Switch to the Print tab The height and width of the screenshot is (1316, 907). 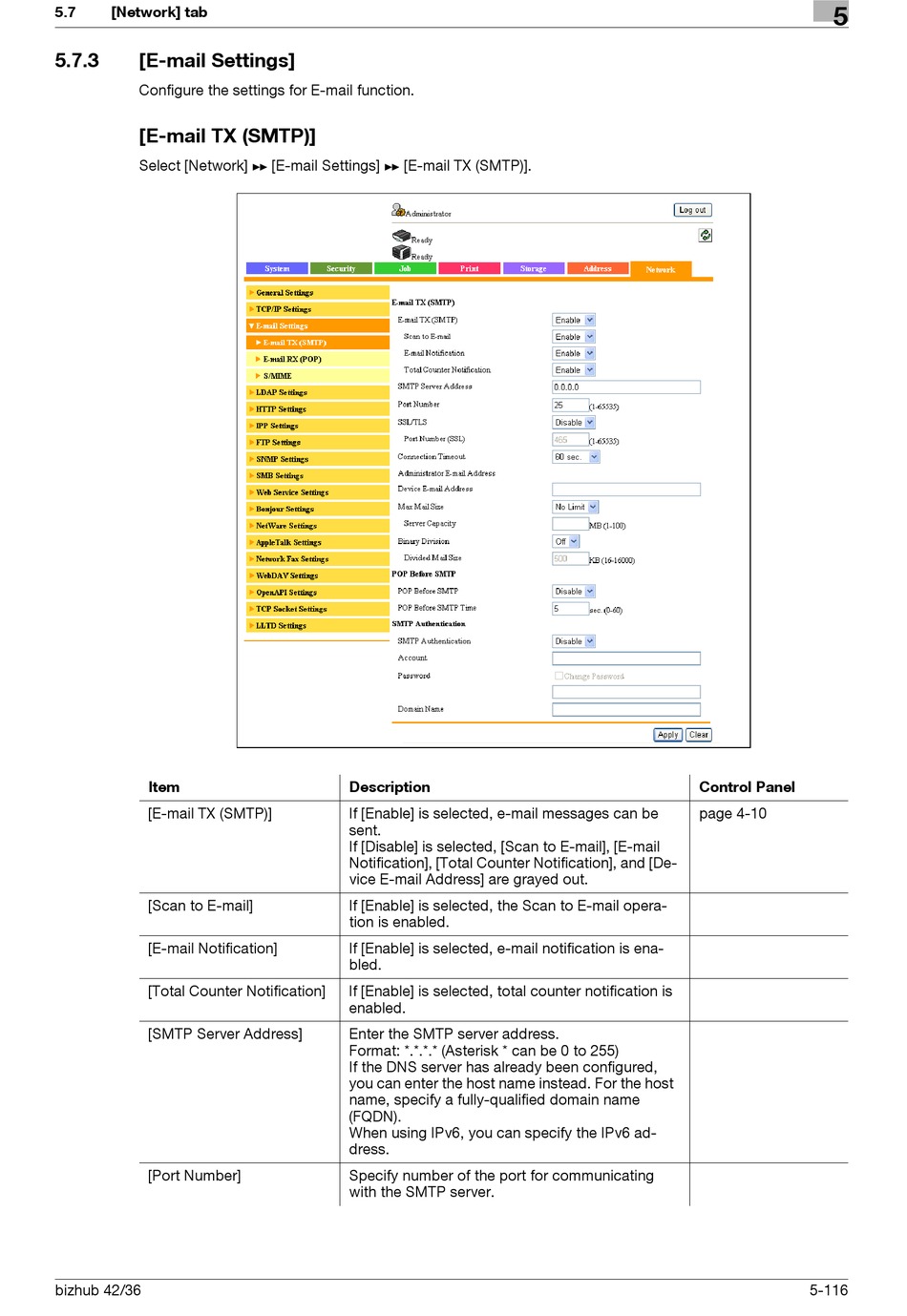tap(469, 269)
